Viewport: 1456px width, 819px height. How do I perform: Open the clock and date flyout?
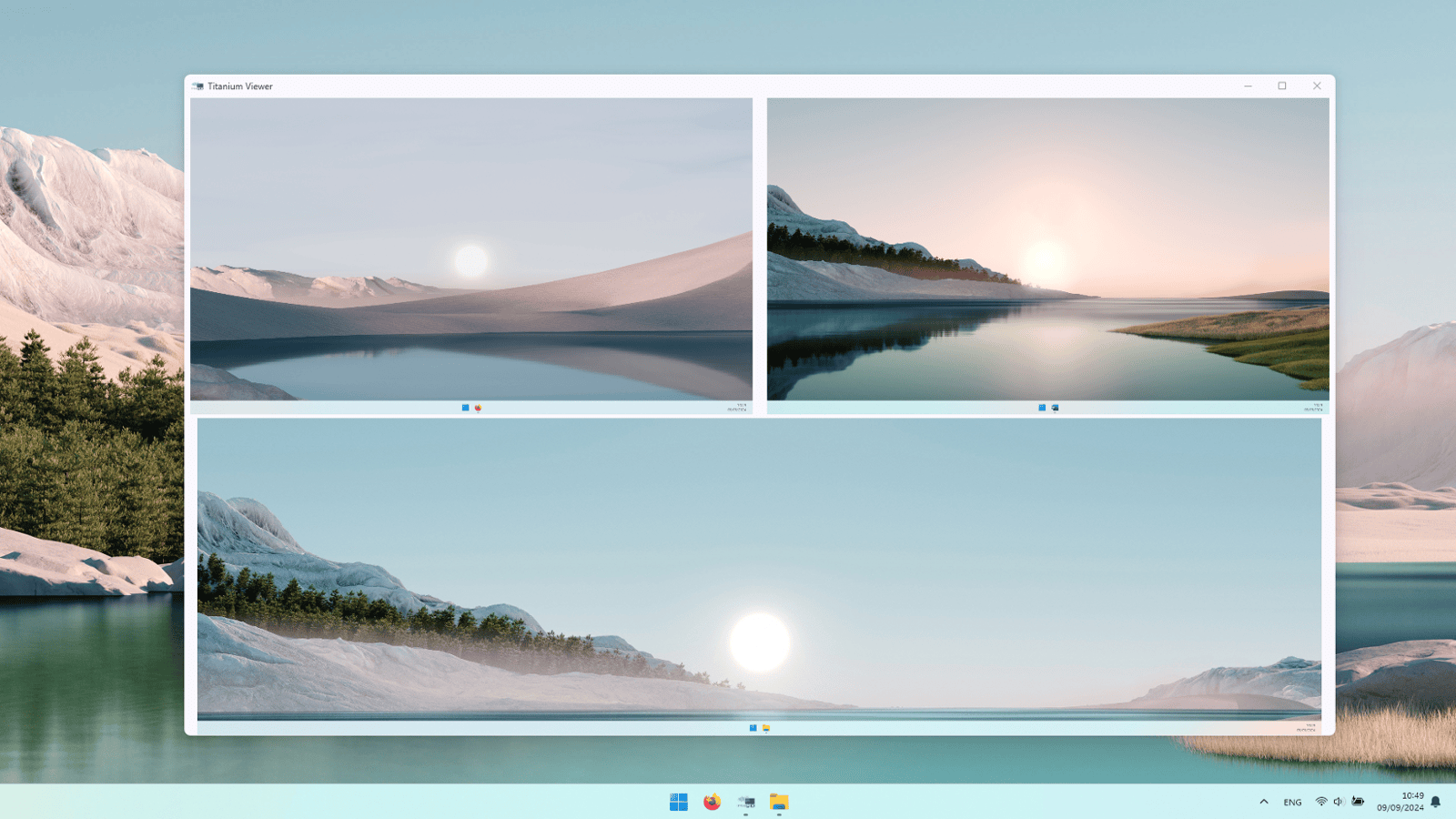pos(1400,802)
